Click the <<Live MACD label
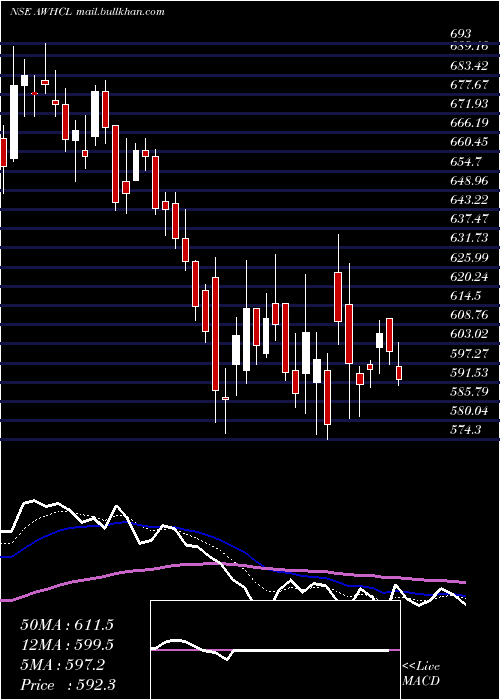Screen dimensions: 500x700 click(421, 673)
